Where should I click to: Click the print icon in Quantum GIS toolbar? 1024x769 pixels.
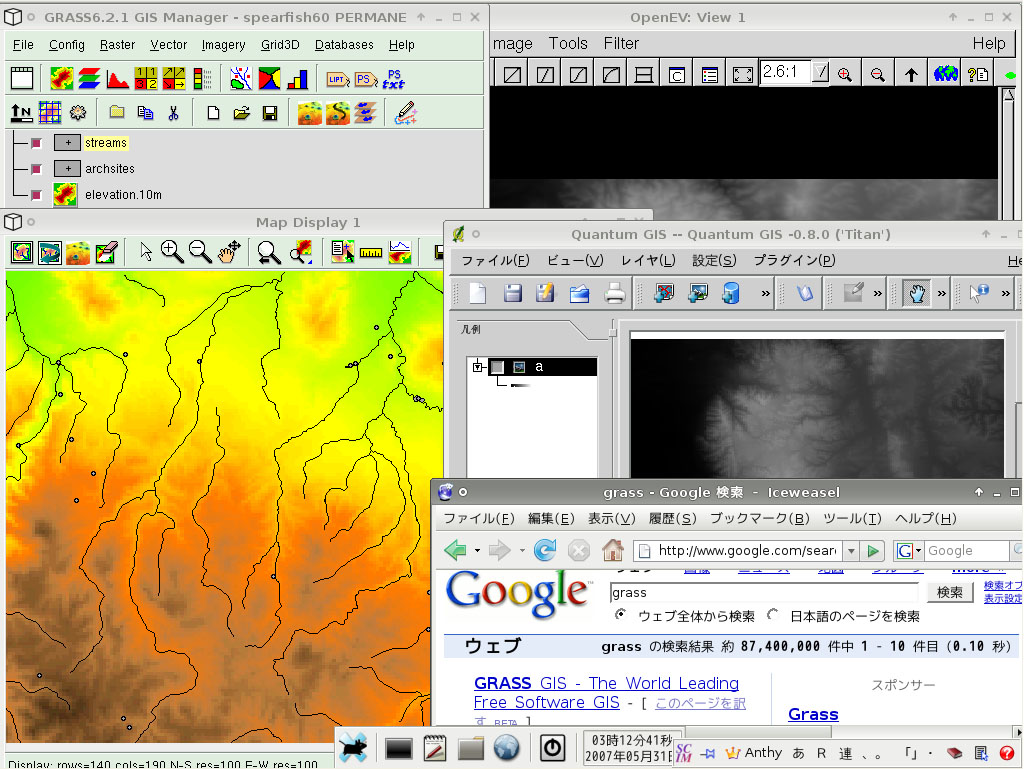point(614,293)
